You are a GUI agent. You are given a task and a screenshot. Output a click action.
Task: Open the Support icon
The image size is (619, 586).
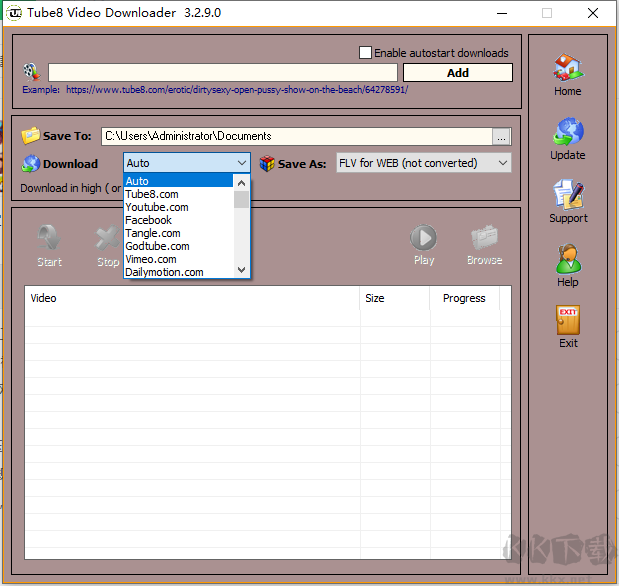[568, 194]
